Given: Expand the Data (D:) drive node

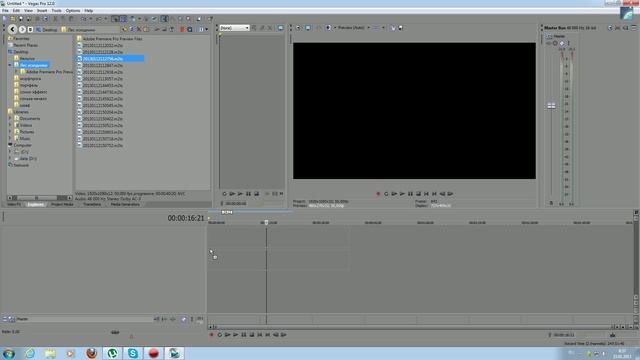Looking at the screenshot, I should point(10,158).
